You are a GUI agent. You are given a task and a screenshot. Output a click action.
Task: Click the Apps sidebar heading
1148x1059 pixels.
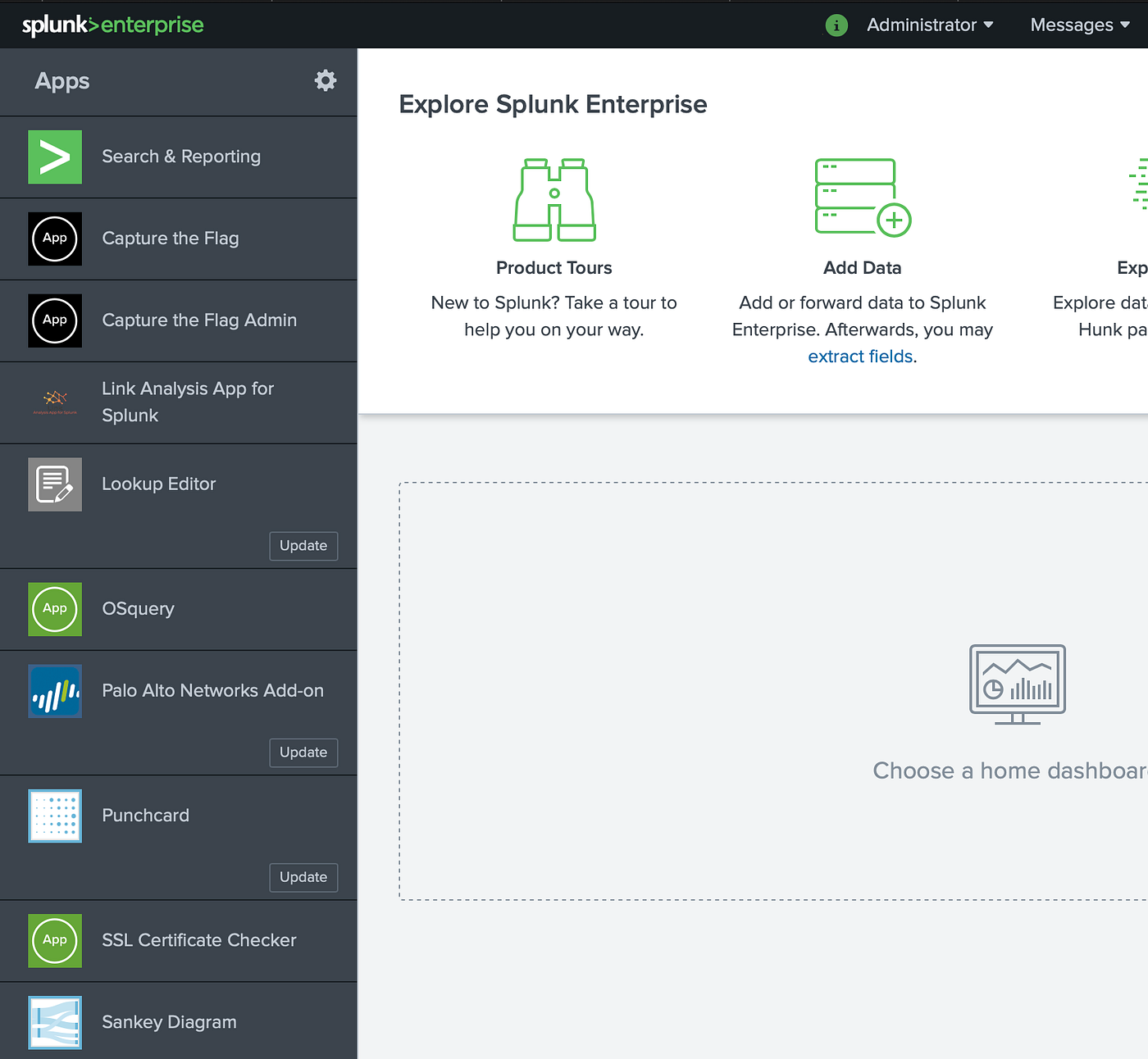(x=62, y=81)
